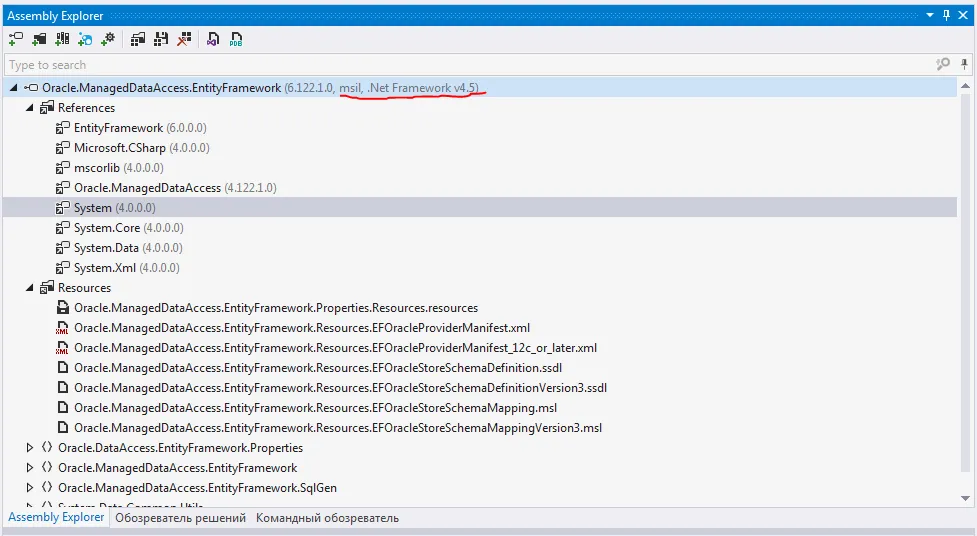Image resolution: width=977 pixels, height=536 pixels.
Task: Click the gear icon with green plus
Action: coord(108,39)
